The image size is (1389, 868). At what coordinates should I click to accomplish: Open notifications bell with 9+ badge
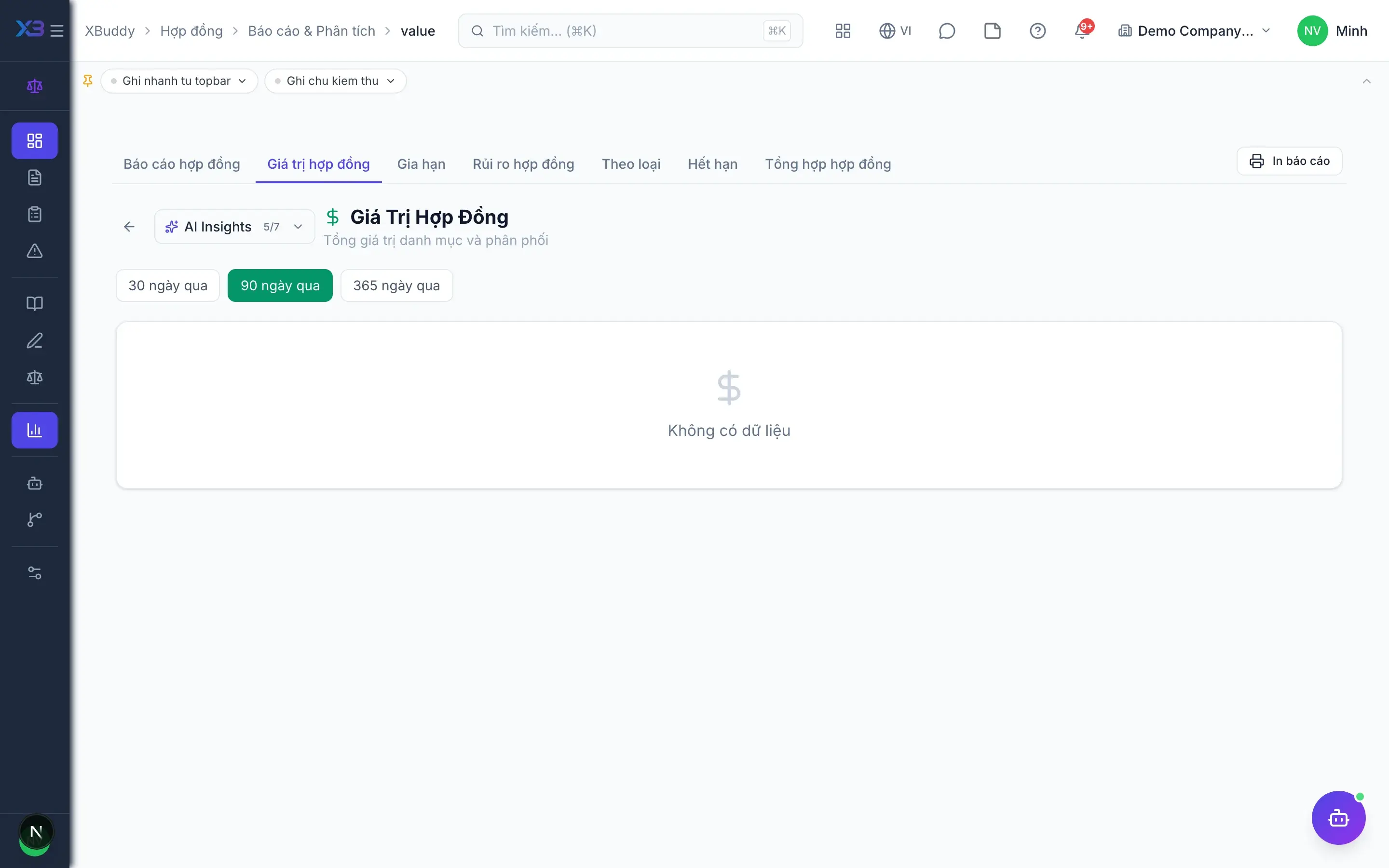[x=1083, y=30]
